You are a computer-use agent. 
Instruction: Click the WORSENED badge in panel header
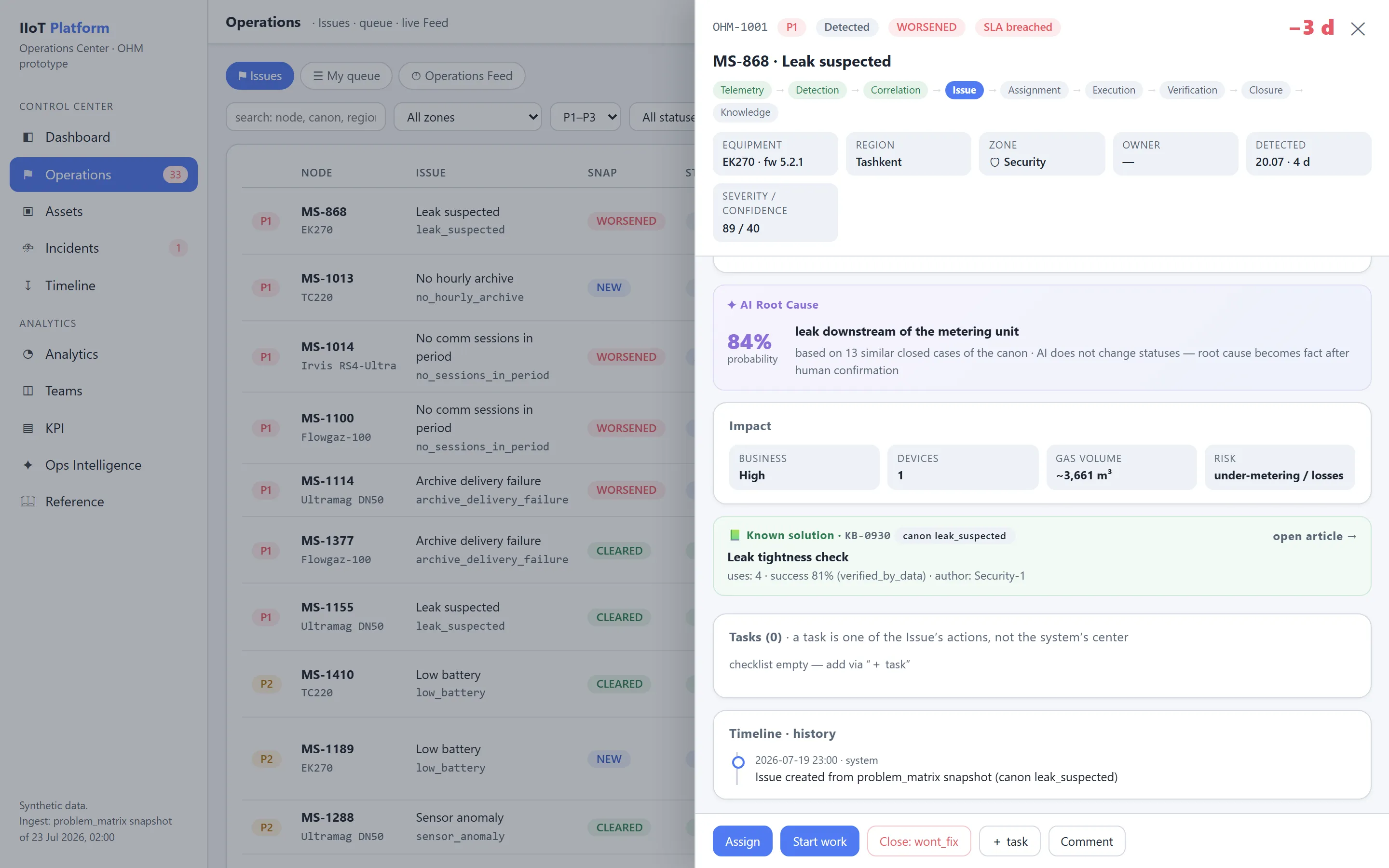[x=926, y=27]
